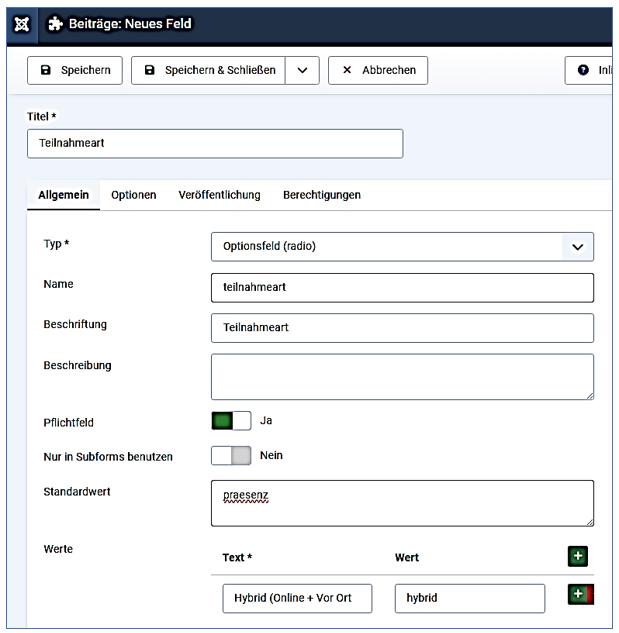Switch to the Optionen tab
This screenshot has height=633, width=619.
point(133,195)
